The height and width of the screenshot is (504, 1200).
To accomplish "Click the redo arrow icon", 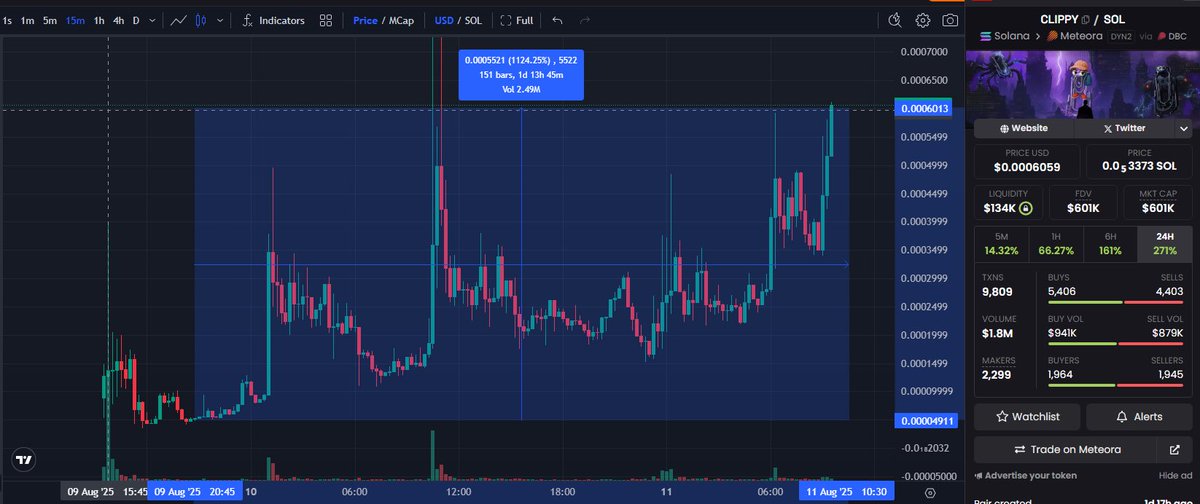I will point(585,20).
